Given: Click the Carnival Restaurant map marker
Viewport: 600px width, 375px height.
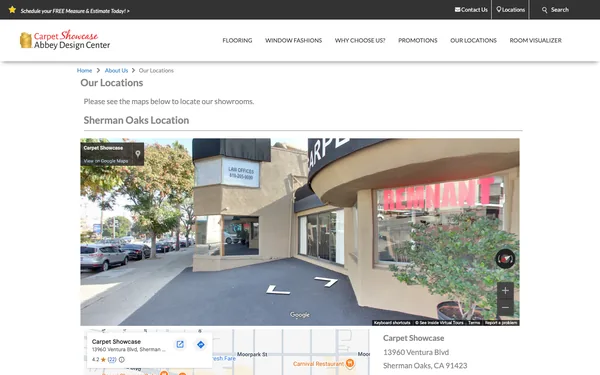Looking at the screenshot, I should [350, 363].
